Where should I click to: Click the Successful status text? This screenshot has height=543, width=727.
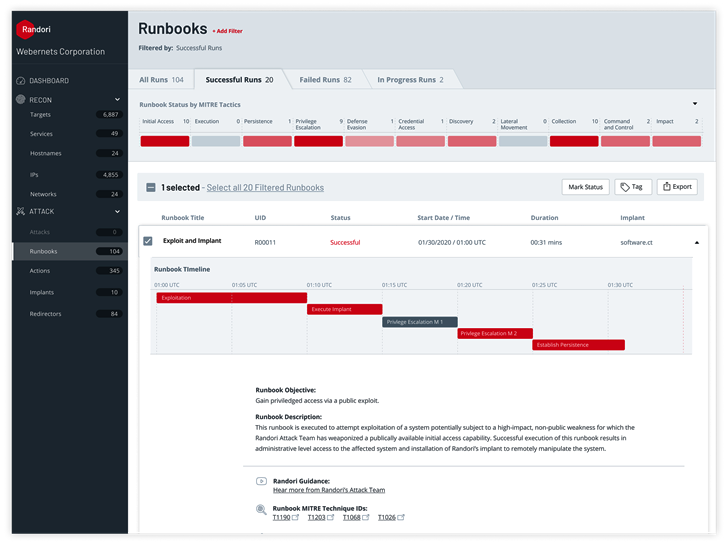coord(345,243)
